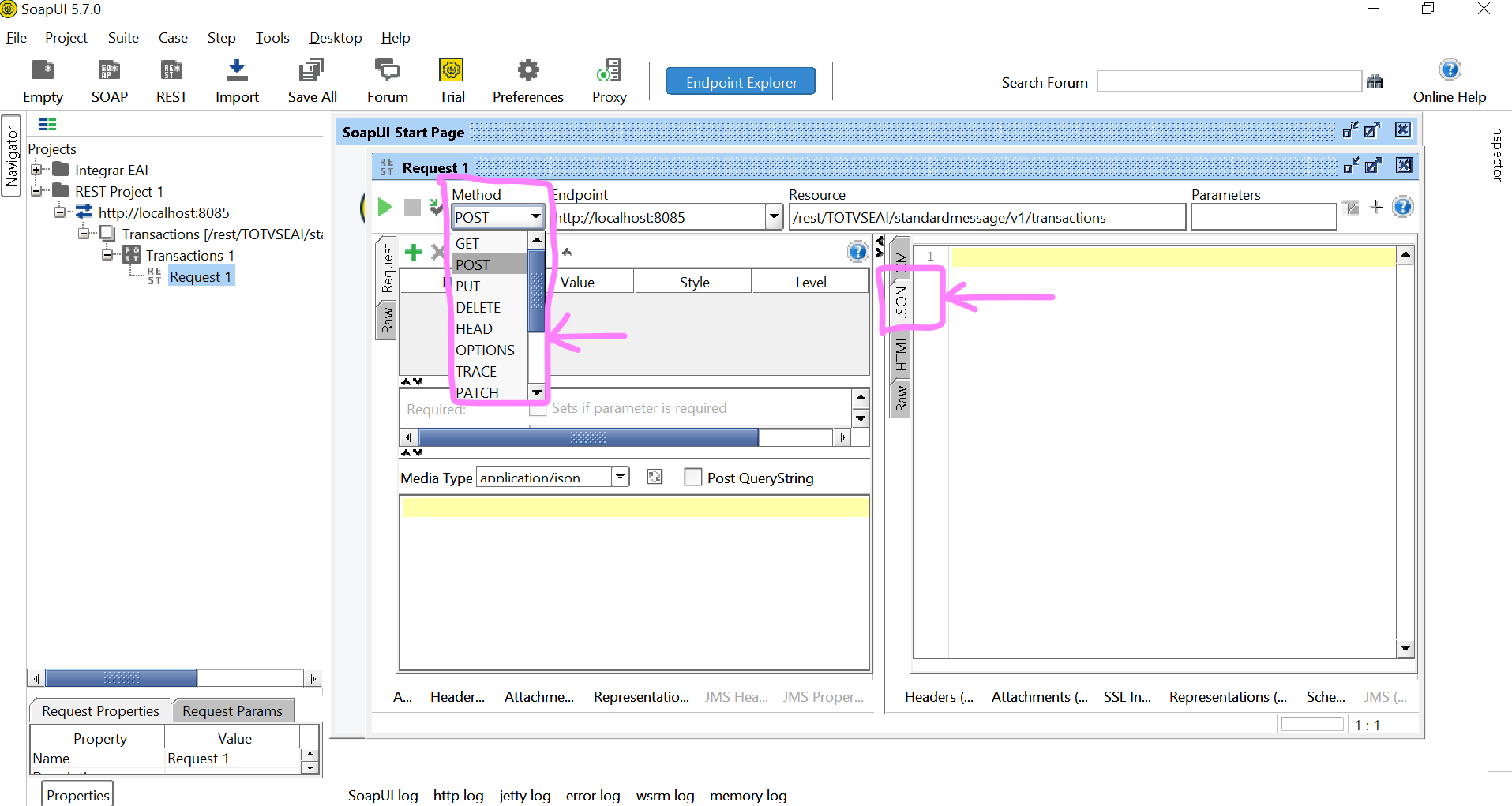Click the navigator horizontal scrollbar thumb

(x=121, y=678)
